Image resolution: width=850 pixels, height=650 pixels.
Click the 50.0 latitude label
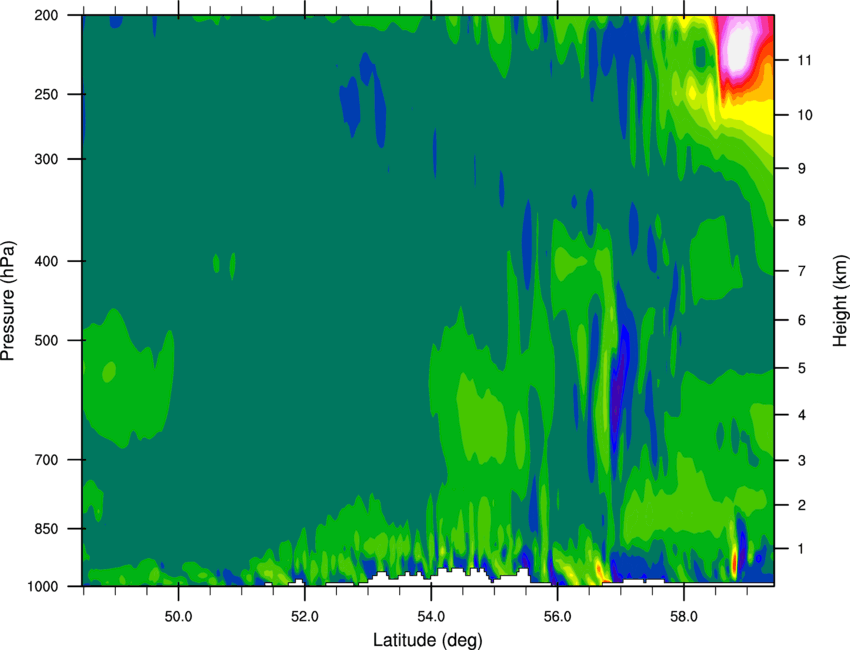(x=178, y=617)
